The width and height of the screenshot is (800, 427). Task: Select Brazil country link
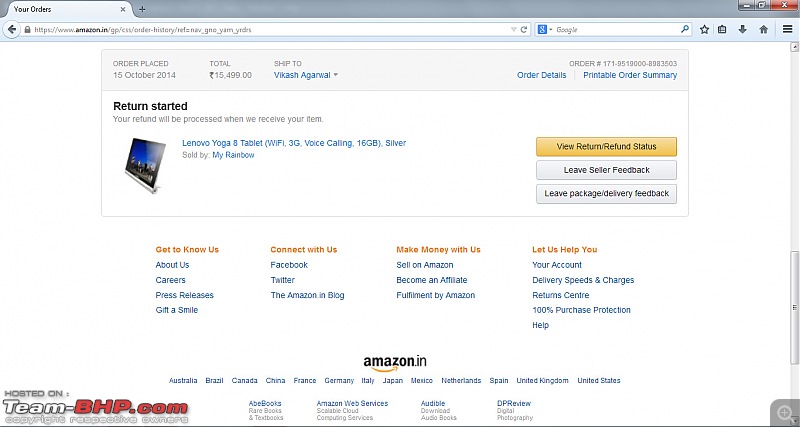(214, 381)
